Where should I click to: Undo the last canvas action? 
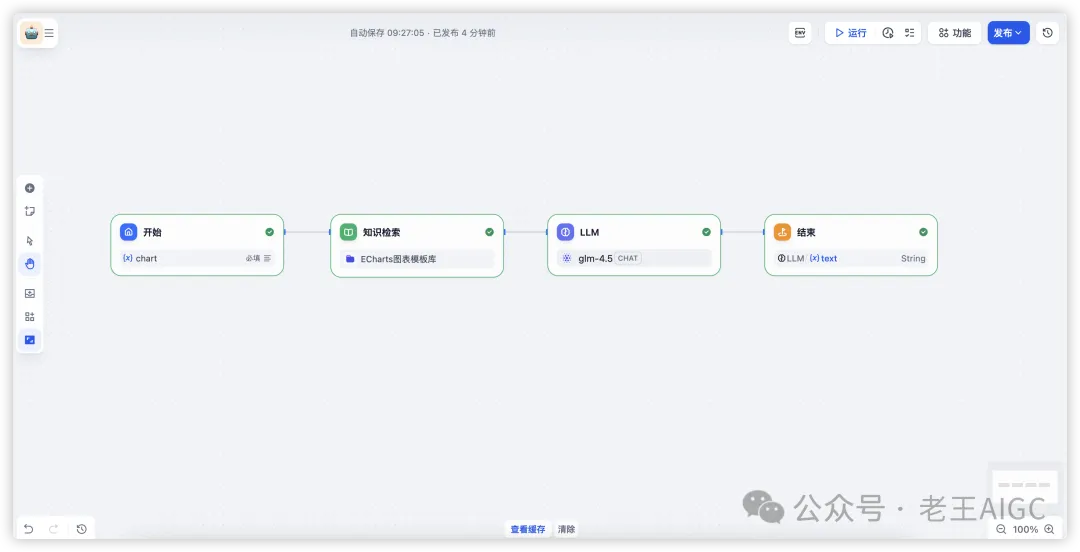(28, 529)
